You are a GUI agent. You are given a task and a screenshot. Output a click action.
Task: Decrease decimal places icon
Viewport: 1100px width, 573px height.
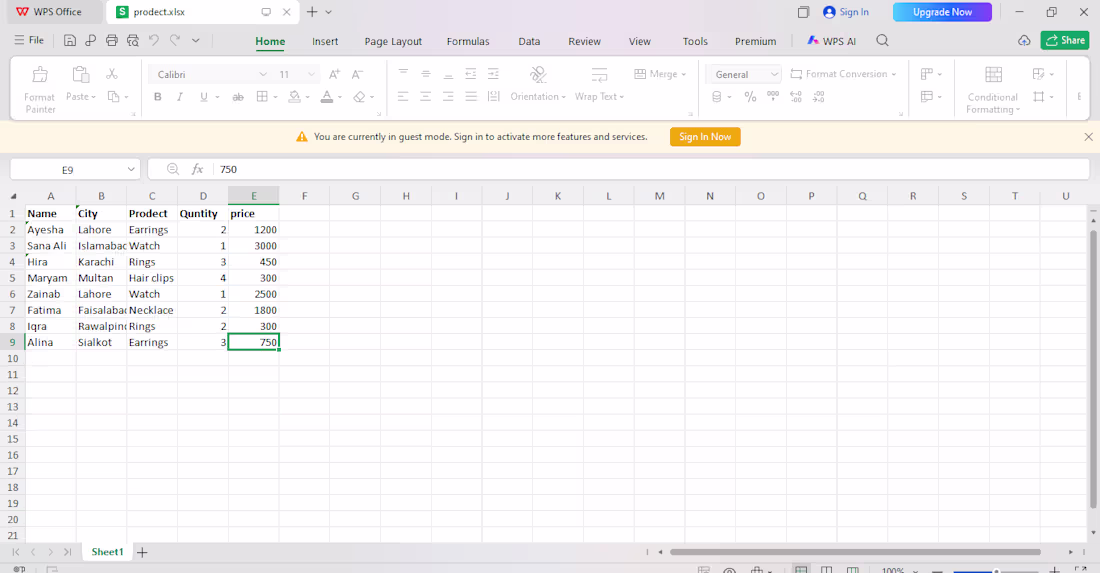pos(819,97)
